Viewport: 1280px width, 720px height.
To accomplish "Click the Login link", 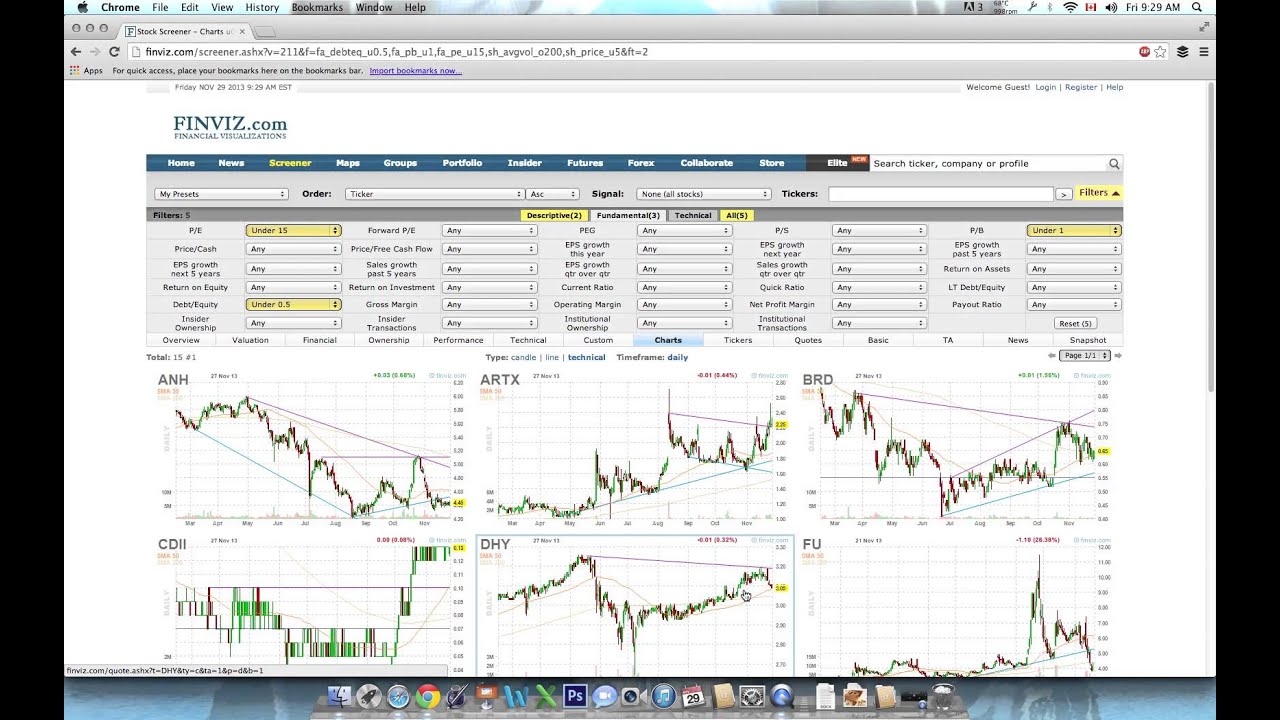I will pyautogui.click(x=1046, y=87).
